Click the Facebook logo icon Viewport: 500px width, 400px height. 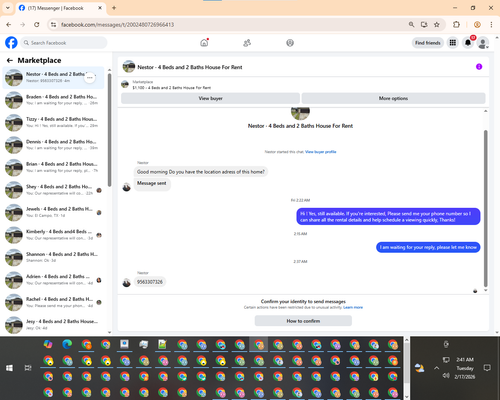pos(11,43)
